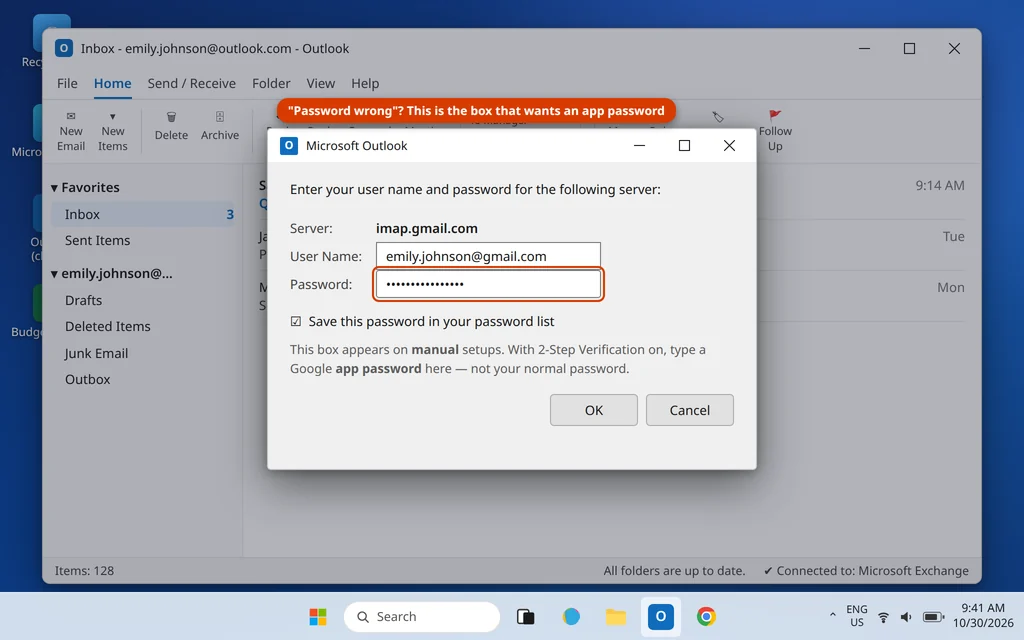The width and height of the screenshot is (1024, 640).
Task: Open the Windows Start menu
Action: click(x=318, y=616)
